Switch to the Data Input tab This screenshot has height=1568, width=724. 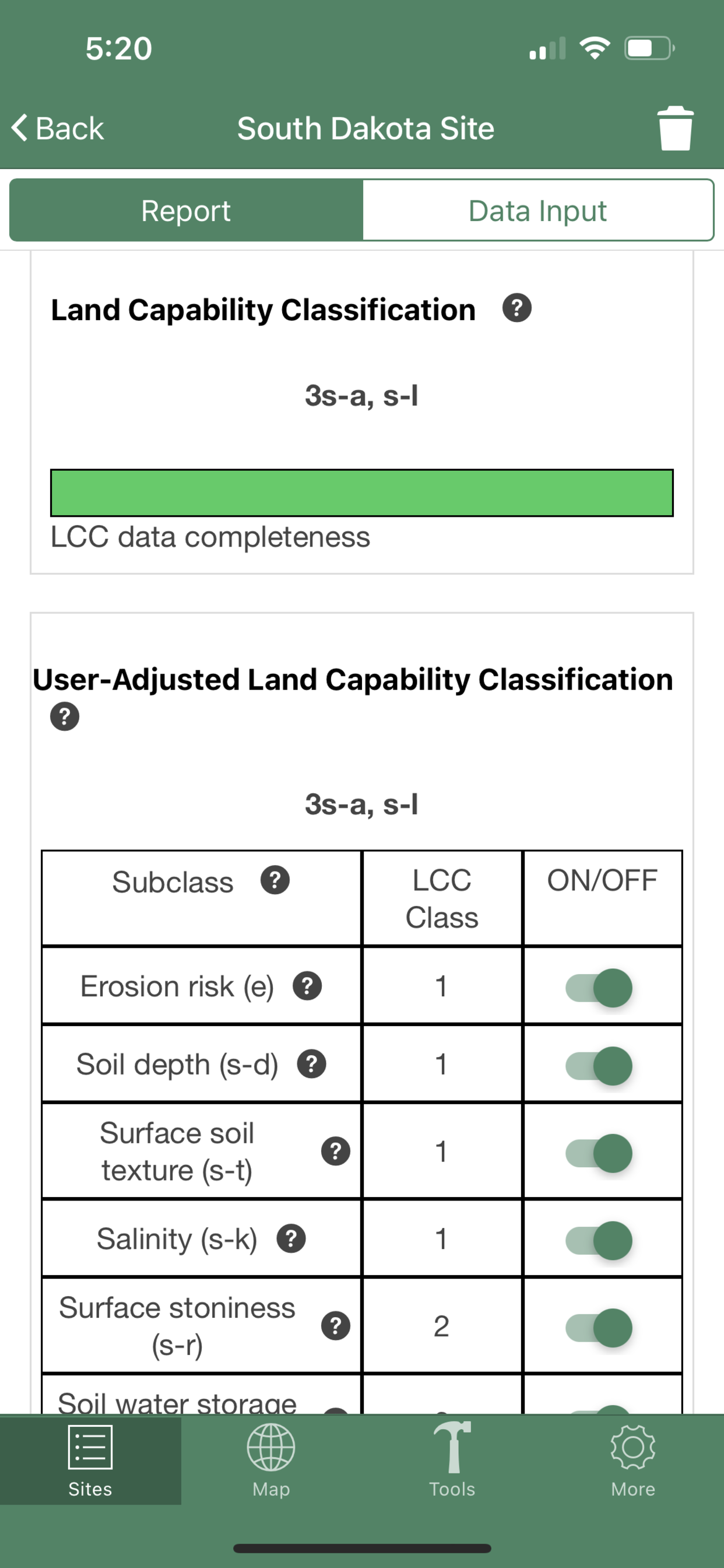click(538, 211)
